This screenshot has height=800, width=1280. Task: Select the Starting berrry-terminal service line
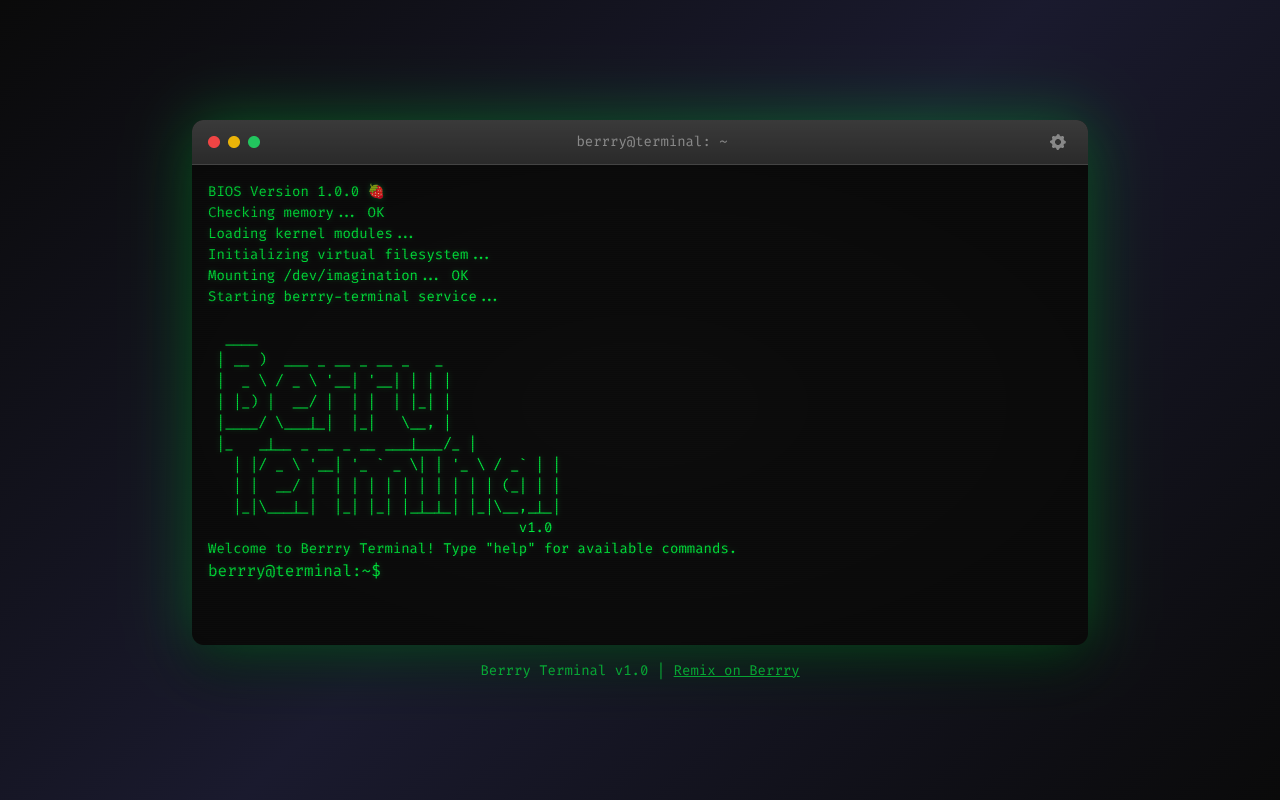pyautogui.click(x=352, y=296)
